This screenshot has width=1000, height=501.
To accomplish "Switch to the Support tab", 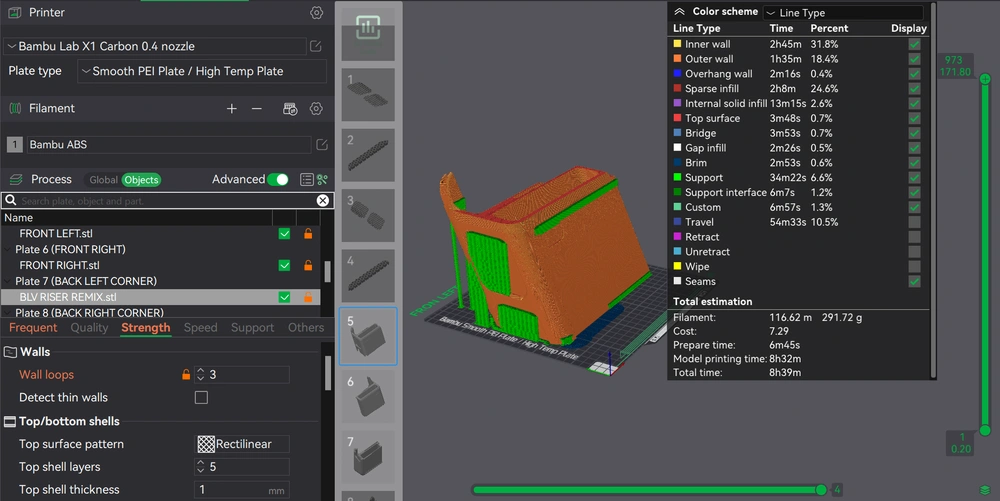I will click(x=252, y=328).
